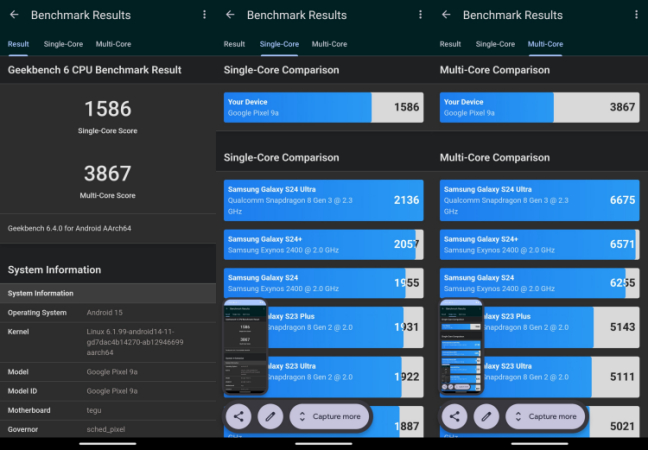Tap gesture navigation pill under middle panel
Image resolution: width=648 pixels, height=450 pixels.
click(324, 444)
